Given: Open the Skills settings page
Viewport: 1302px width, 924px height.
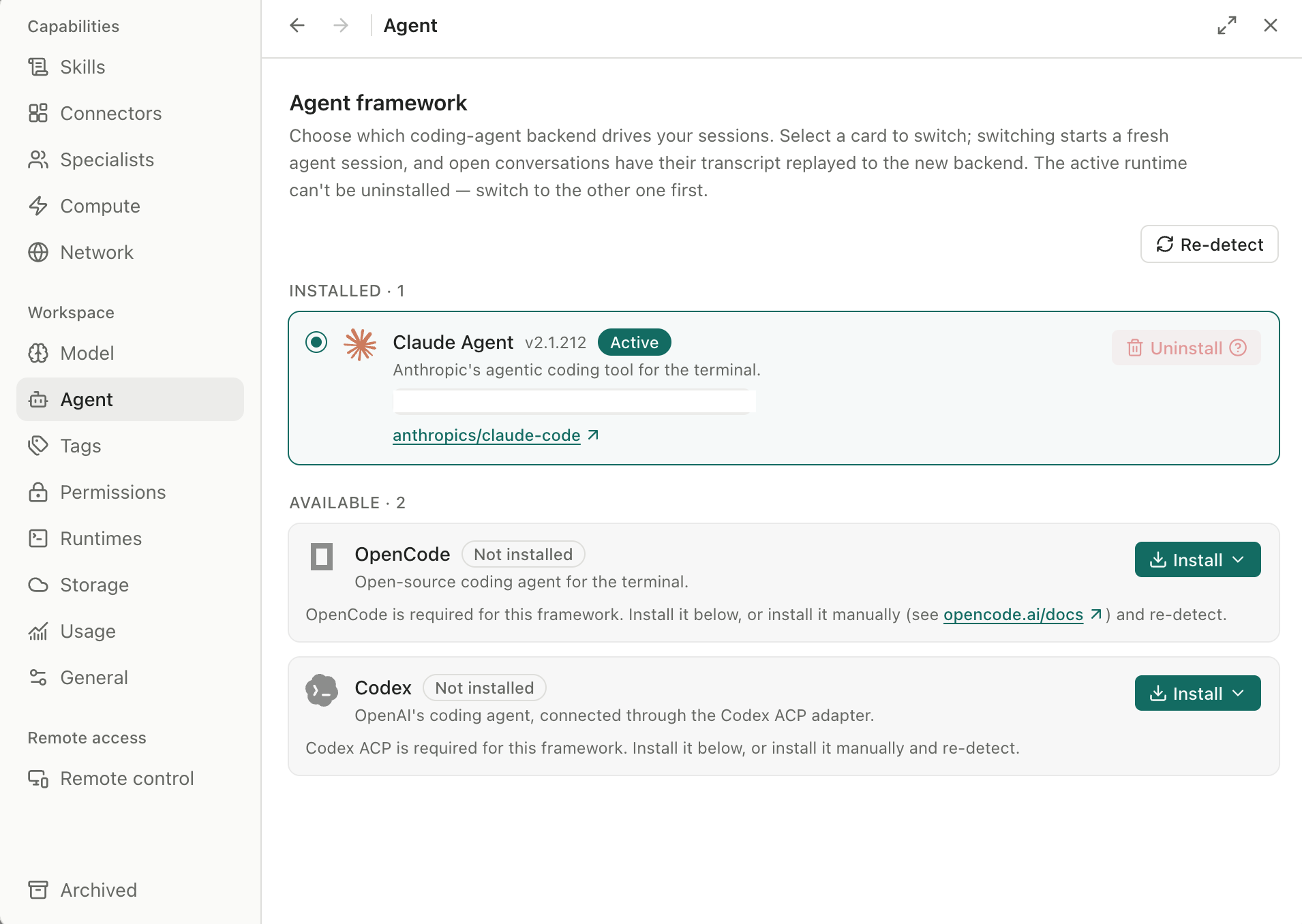Looking at the screenshot, I should pos(130,67).
